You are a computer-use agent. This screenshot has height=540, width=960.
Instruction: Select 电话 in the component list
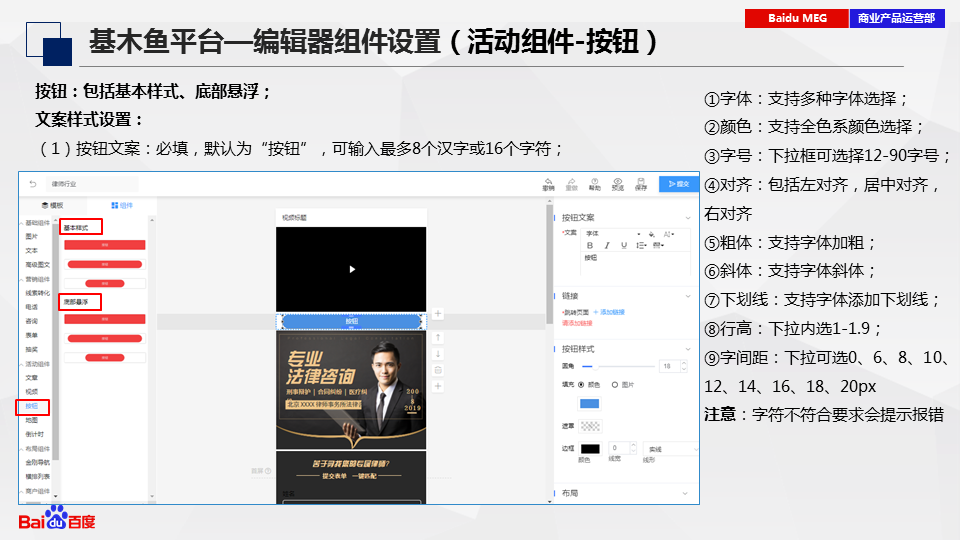pos(32,307)
